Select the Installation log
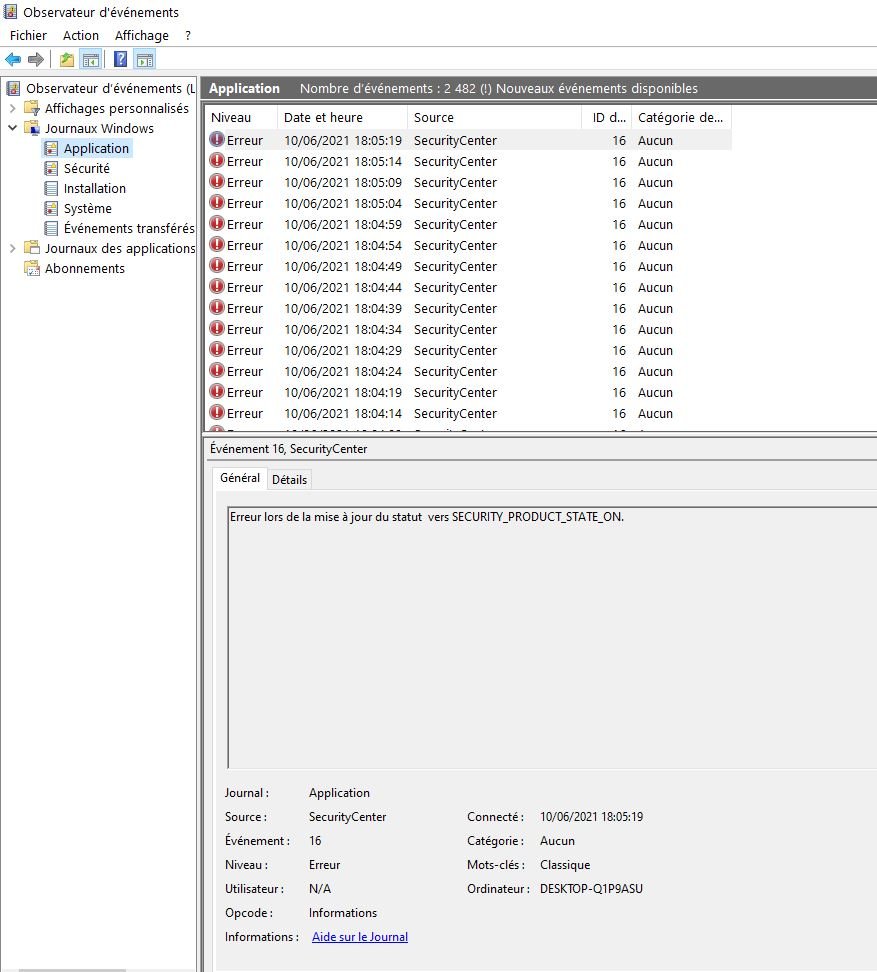This screenshot has height=972, width=877. tap(94, 188)
